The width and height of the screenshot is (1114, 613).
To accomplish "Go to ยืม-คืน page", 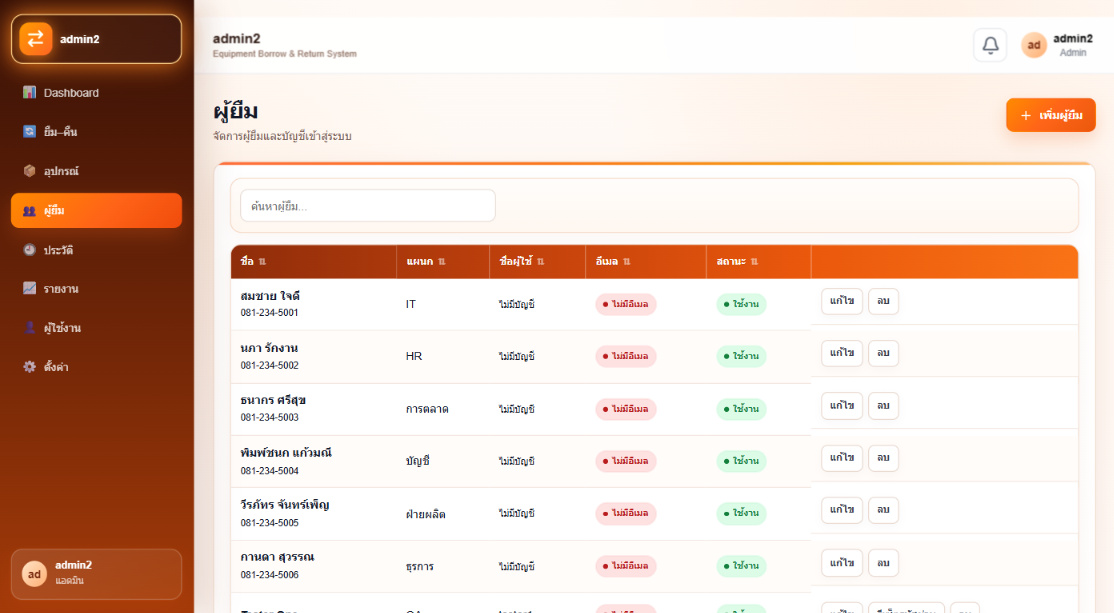I will click(97, 131).
